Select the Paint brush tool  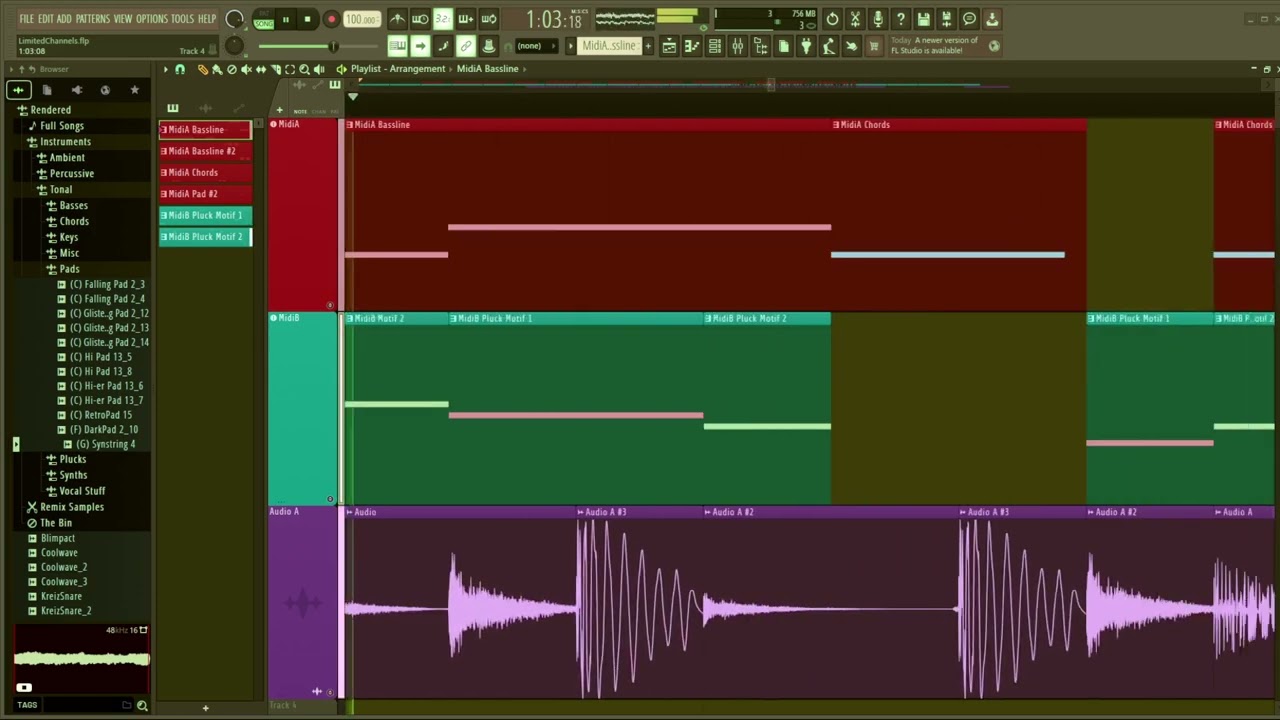pos(217,69)
